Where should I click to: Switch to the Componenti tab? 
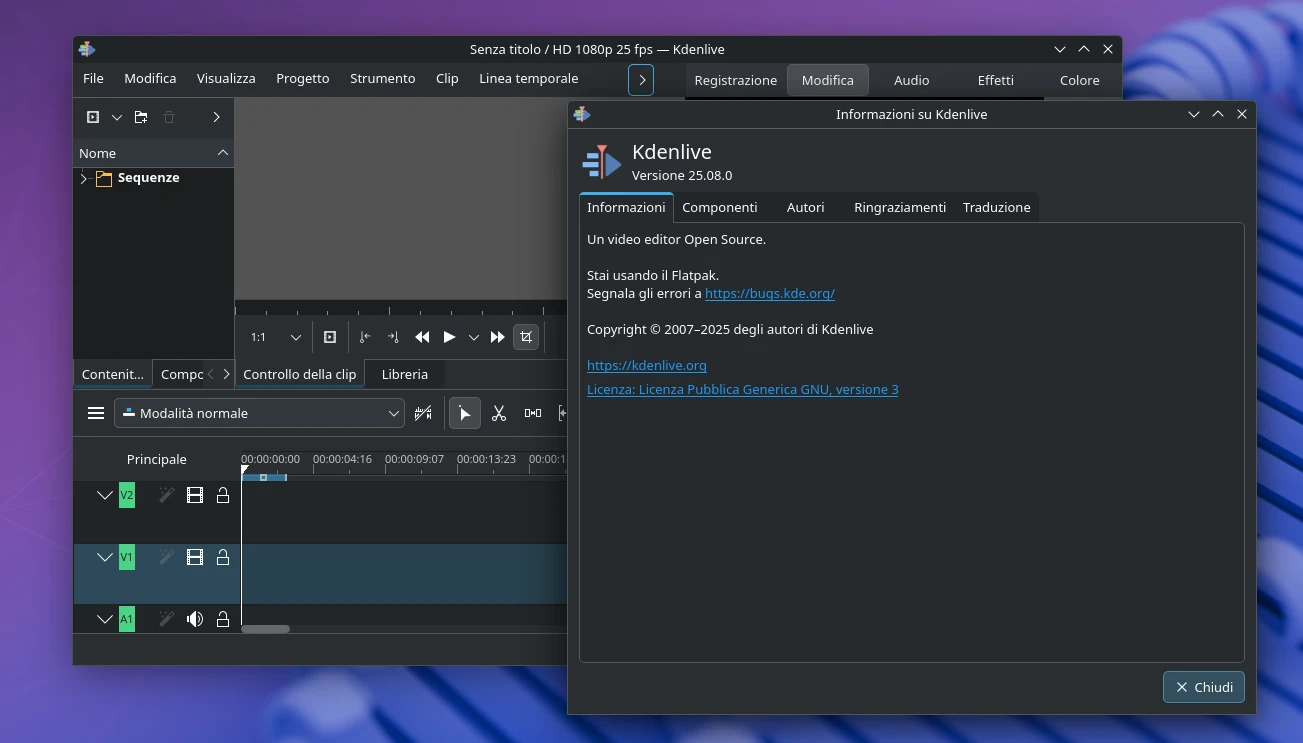pyautogui.click(x=720, y=207)
